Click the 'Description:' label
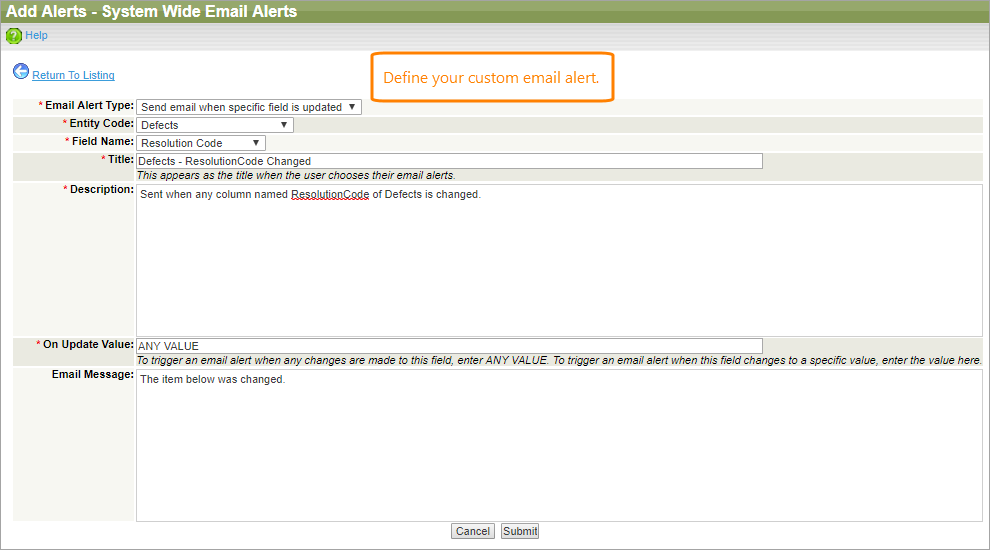Viewport: 990px width, 550px height. click(x=102, y=189)
